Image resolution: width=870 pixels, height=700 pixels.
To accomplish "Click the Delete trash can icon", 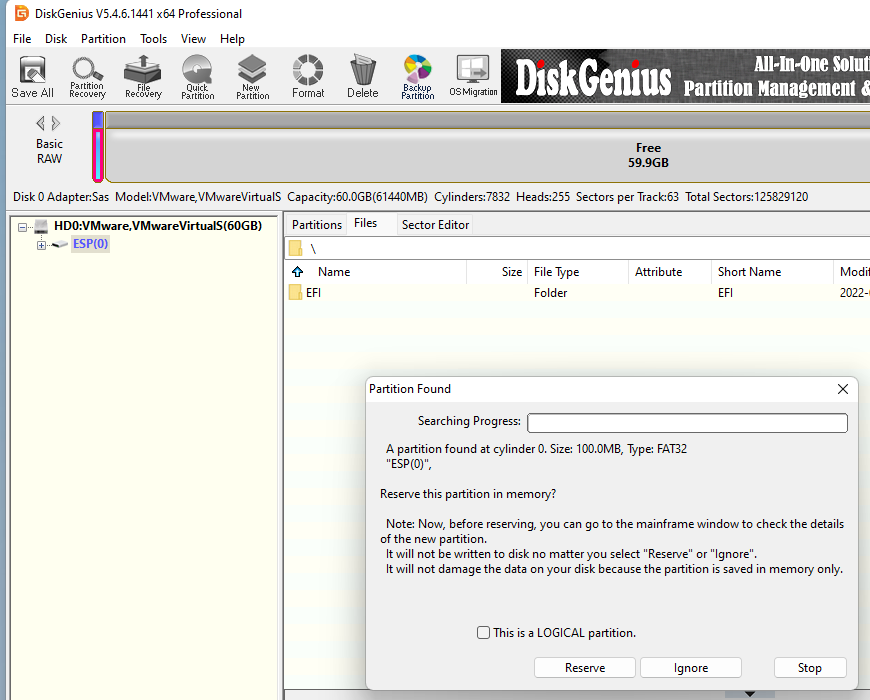I will (x=363, y=77).
